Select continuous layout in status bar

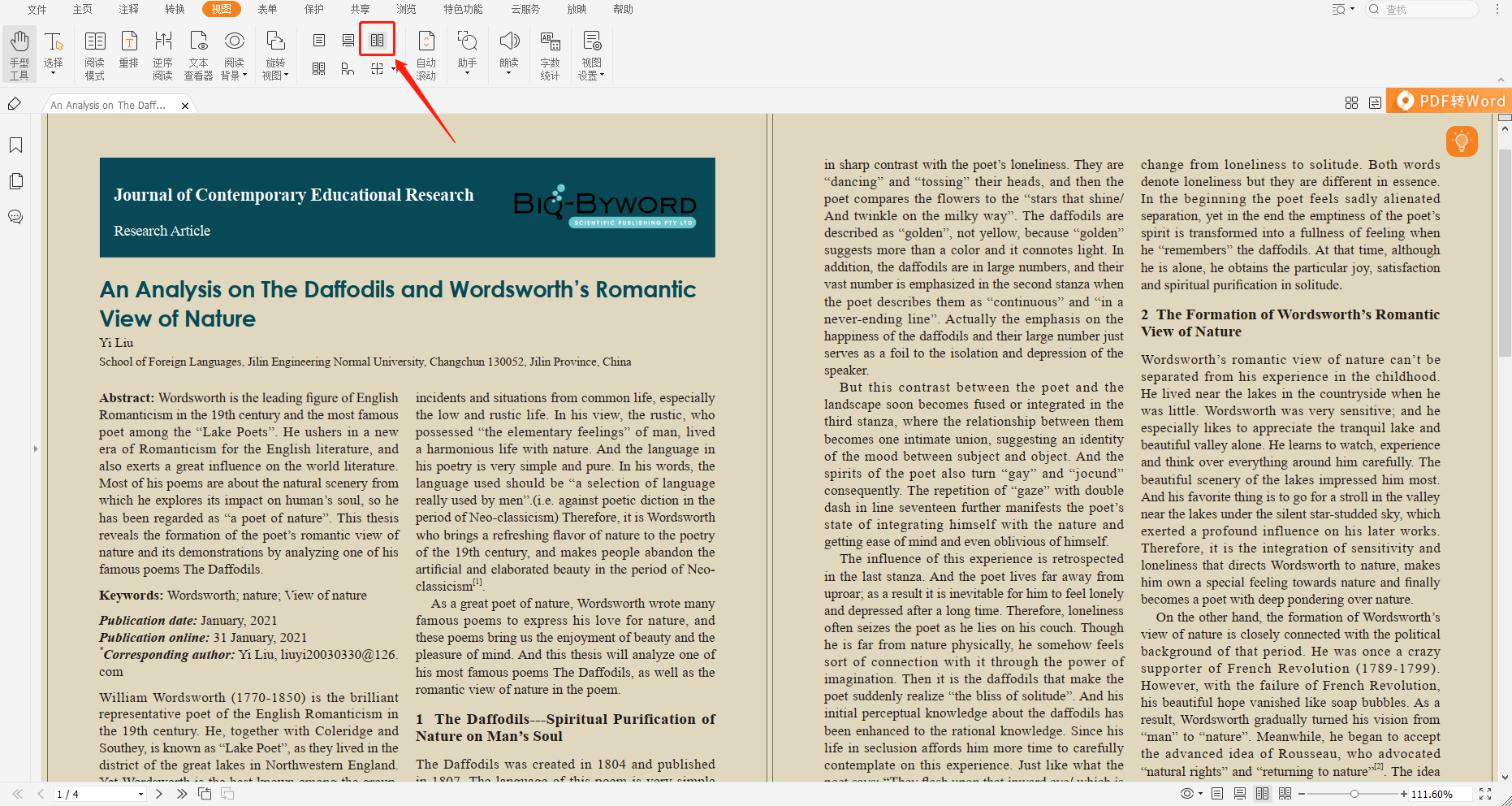[x=1240, y=794]
